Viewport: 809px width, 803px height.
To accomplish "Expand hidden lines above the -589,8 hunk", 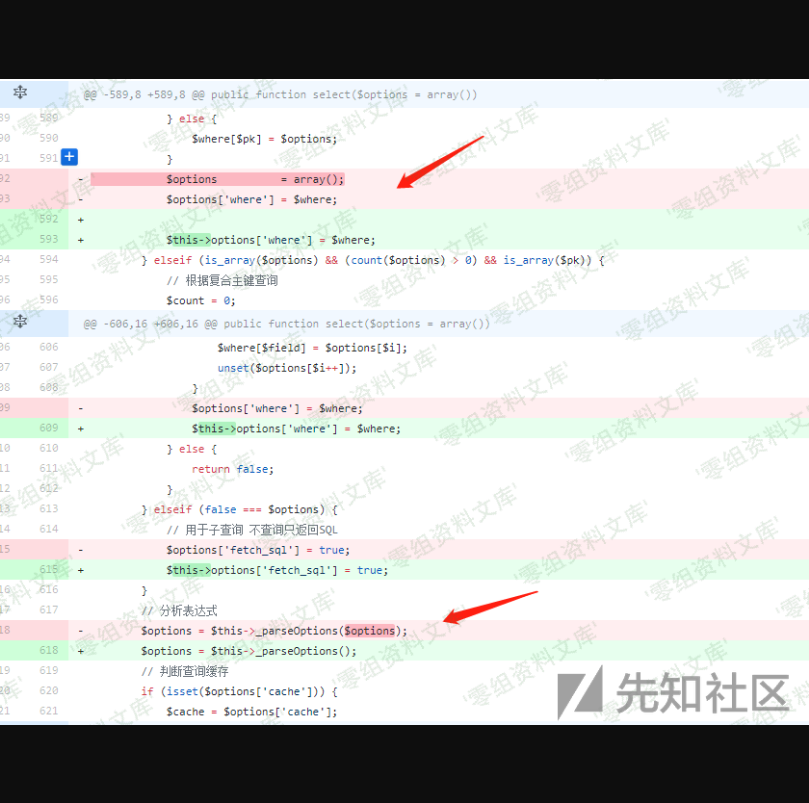I will pos(20,93).
